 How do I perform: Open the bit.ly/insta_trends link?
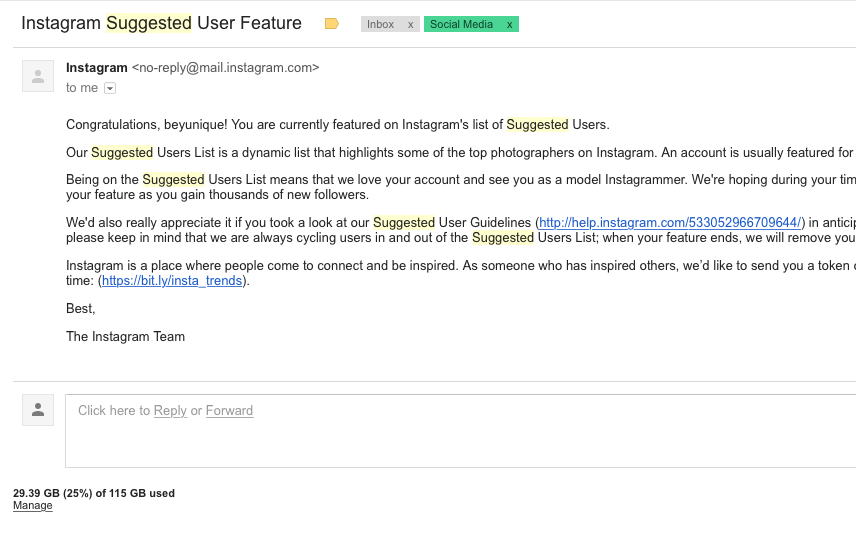(171, 281)
